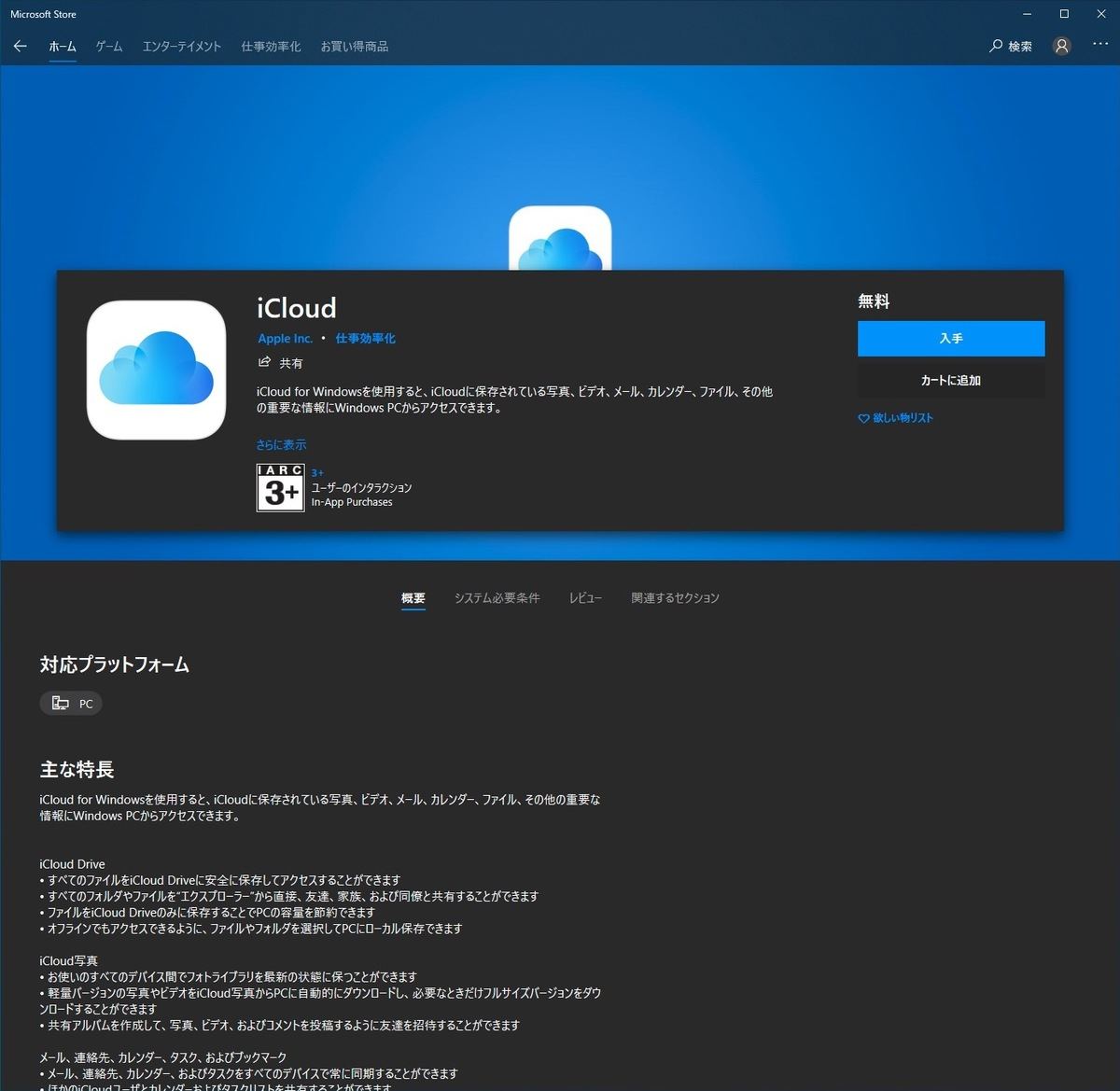Click the カートに追加 button
The image size is (1120, 1091).
[x=951, y=380]
